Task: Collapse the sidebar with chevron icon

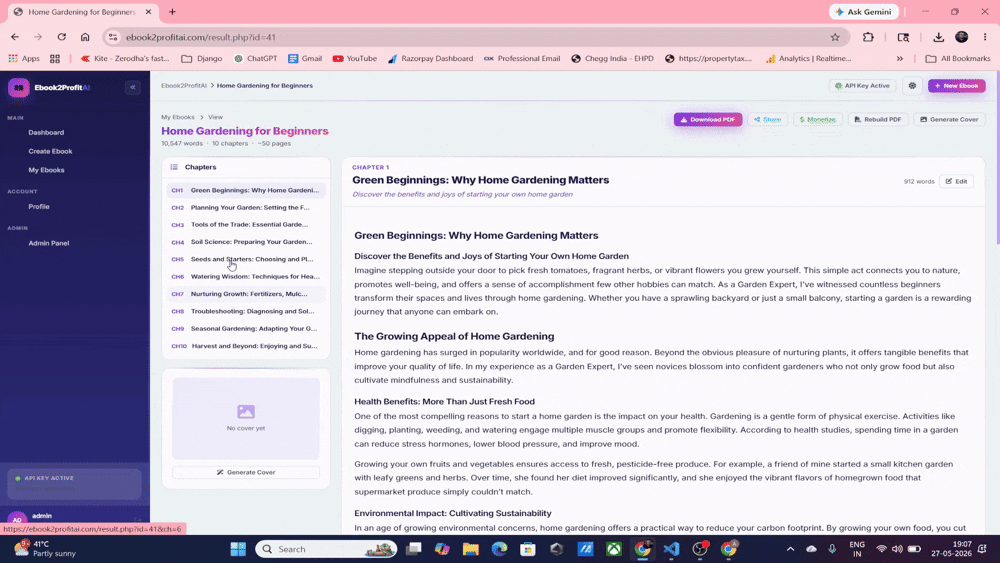Action: (133, 87)
